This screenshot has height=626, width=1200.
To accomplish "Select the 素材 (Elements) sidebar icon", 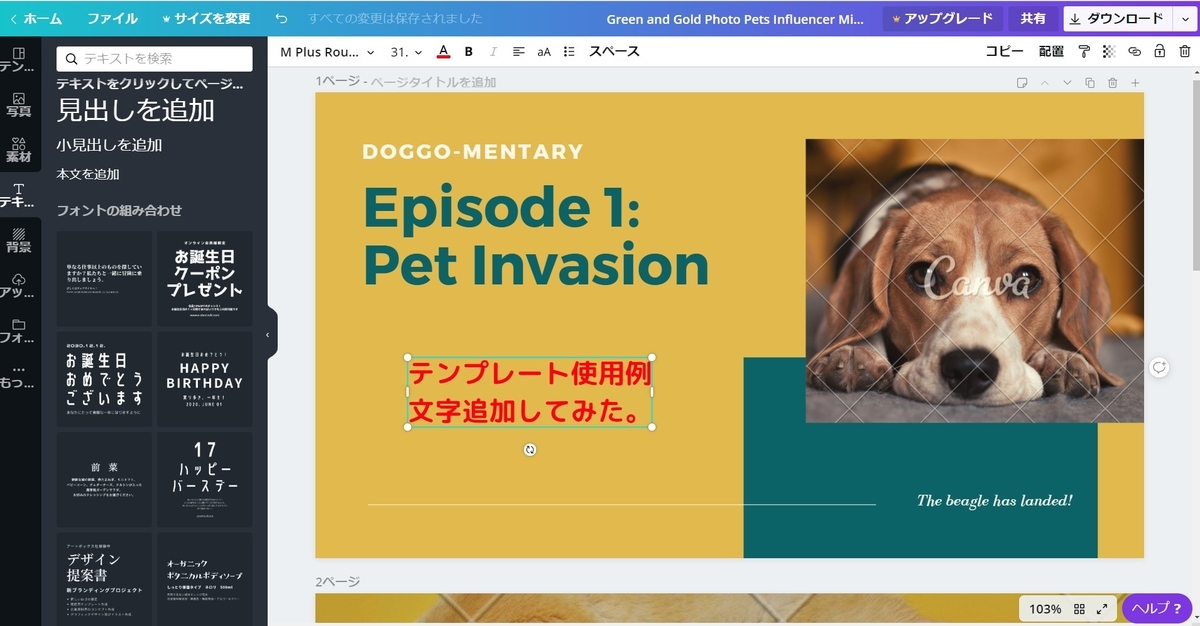I will (x=17, y=148).
